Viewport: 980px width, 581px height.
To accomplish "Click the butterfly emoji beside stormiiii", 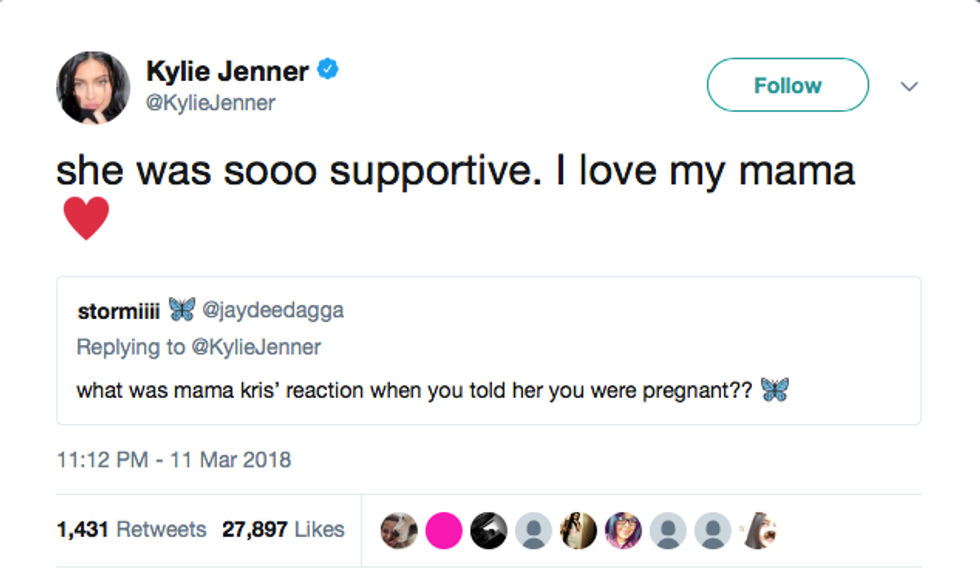I will [x=181, y=309].
